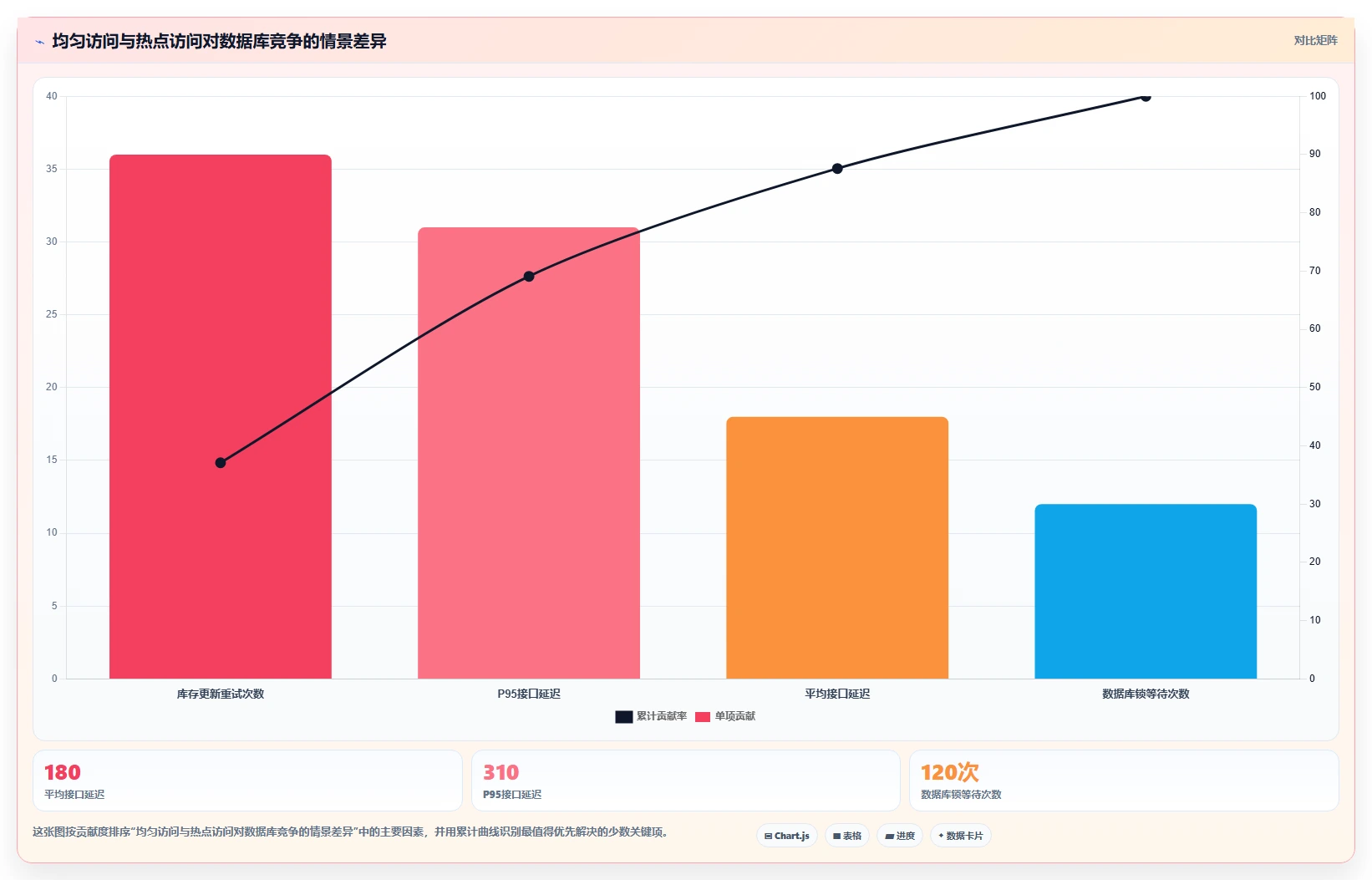
Task: Click the 35 tick on the left axis
Action: (x=52, y=169)
